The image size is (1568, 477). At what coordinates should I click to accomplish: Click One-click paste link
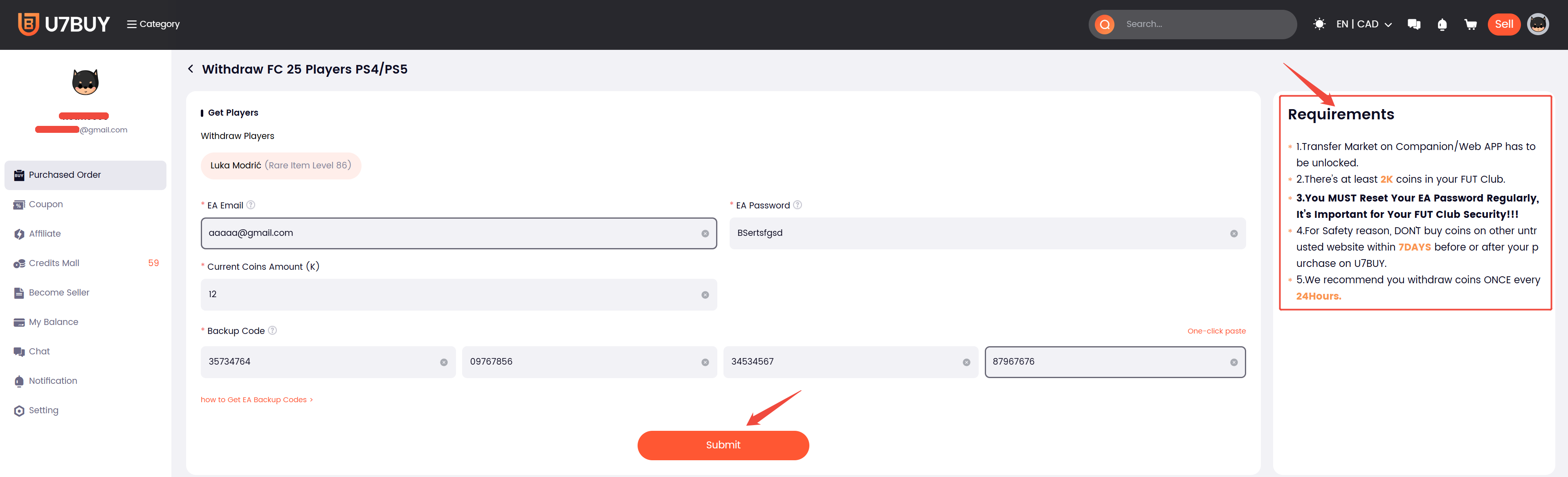(x=1215, y=331)
